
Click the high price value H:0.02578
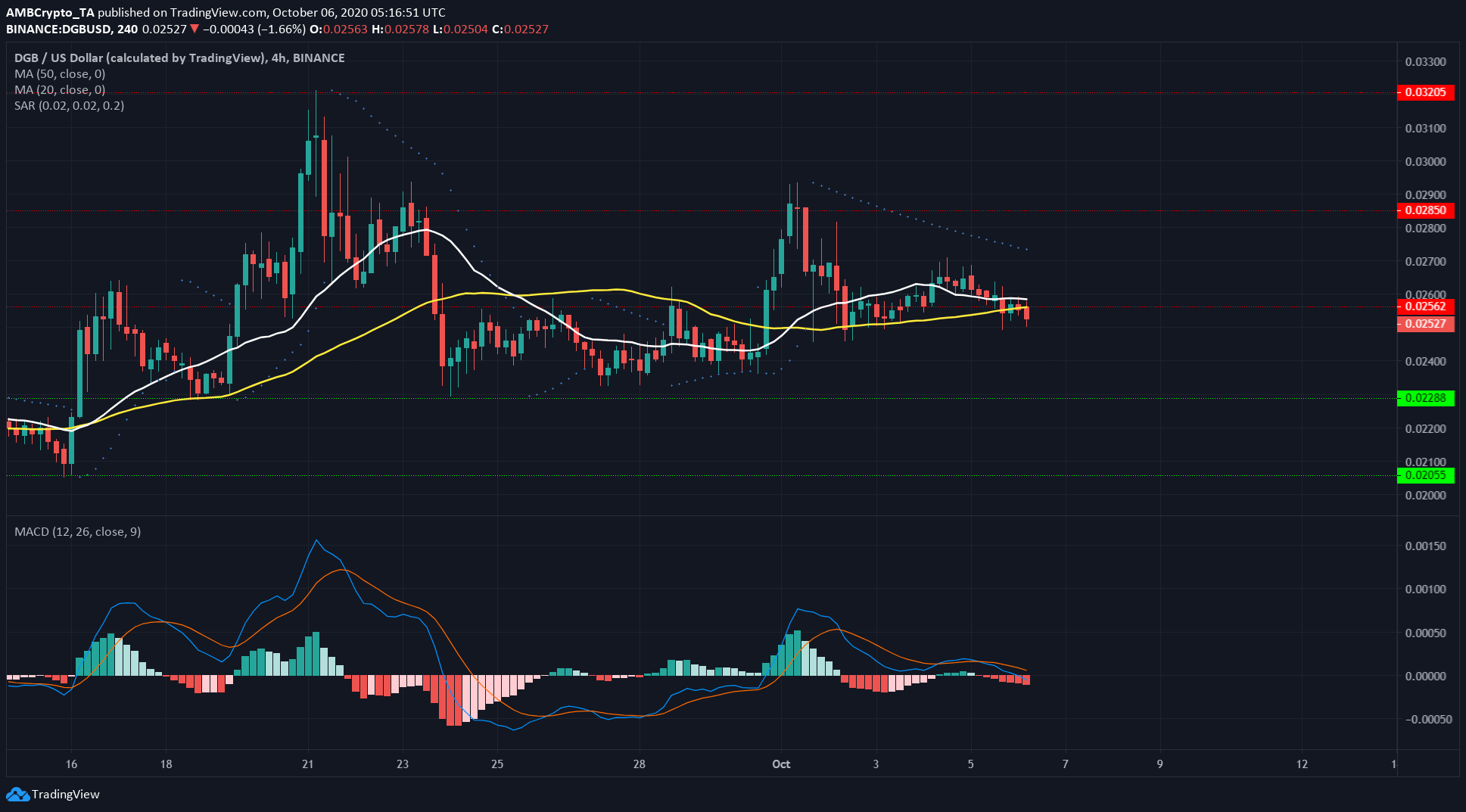click(x=400, y=29)
